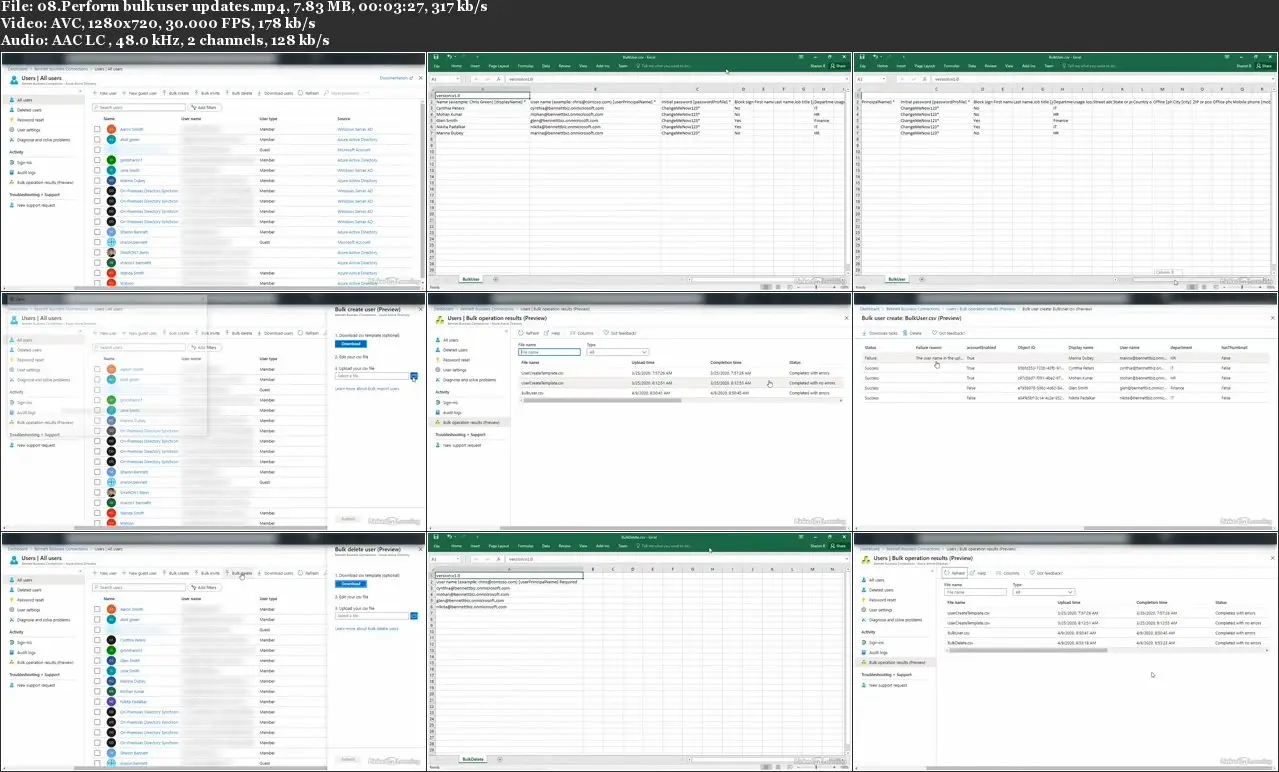Click the focused File name filter box
Viewport: 1279px width, 772px height.
(x=549, y=352)
